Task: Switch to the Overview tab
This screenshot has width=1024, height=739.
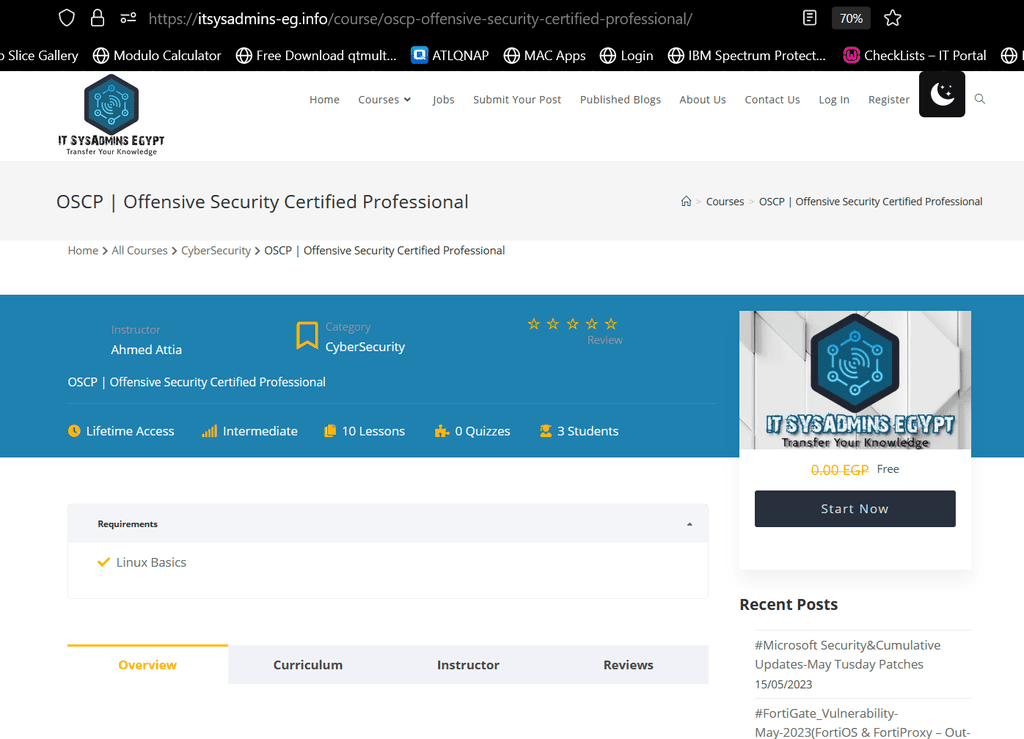Action: click(148, 665)
